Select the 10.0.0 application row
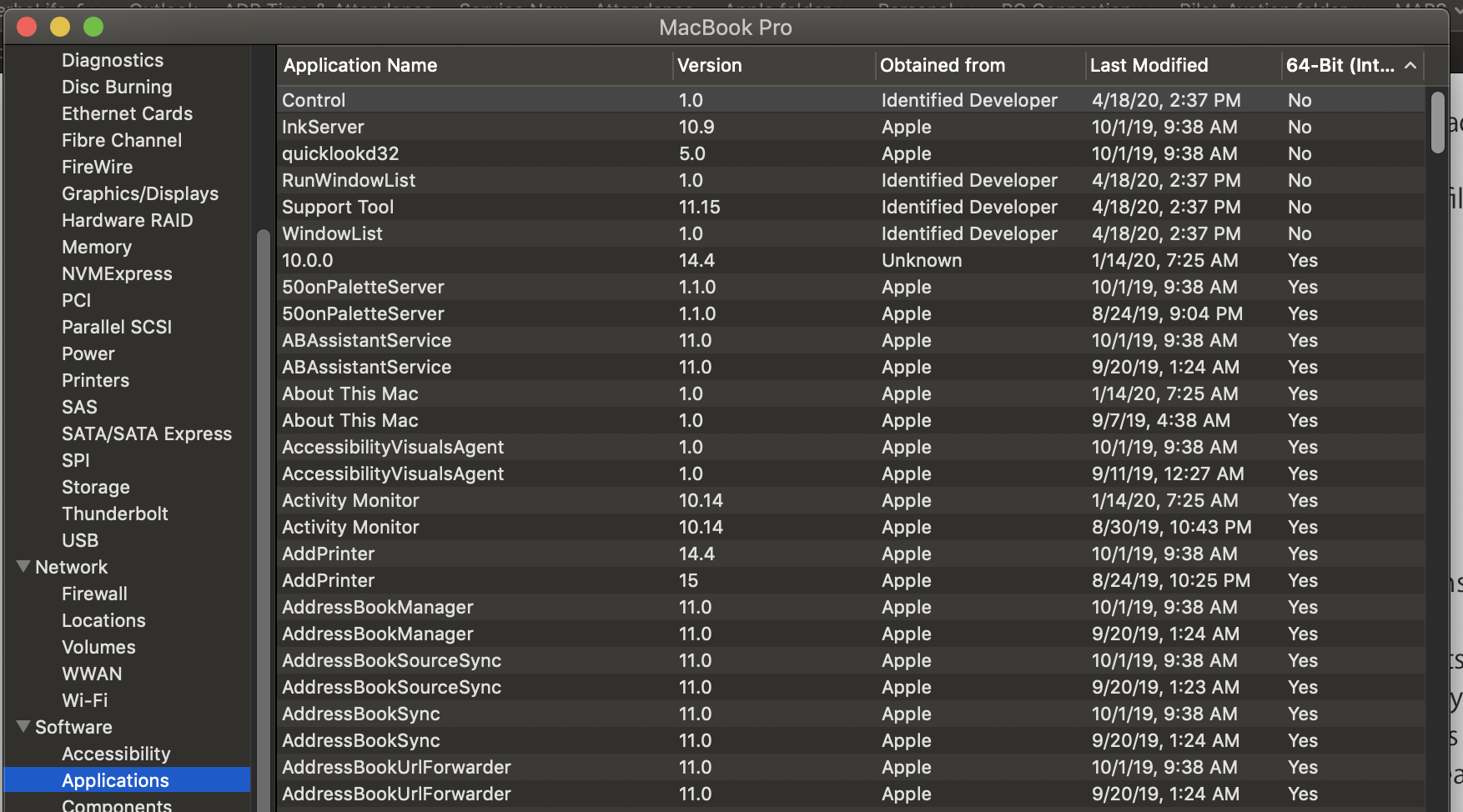The height and width of the screenshot is (812, 1463). 851,260
